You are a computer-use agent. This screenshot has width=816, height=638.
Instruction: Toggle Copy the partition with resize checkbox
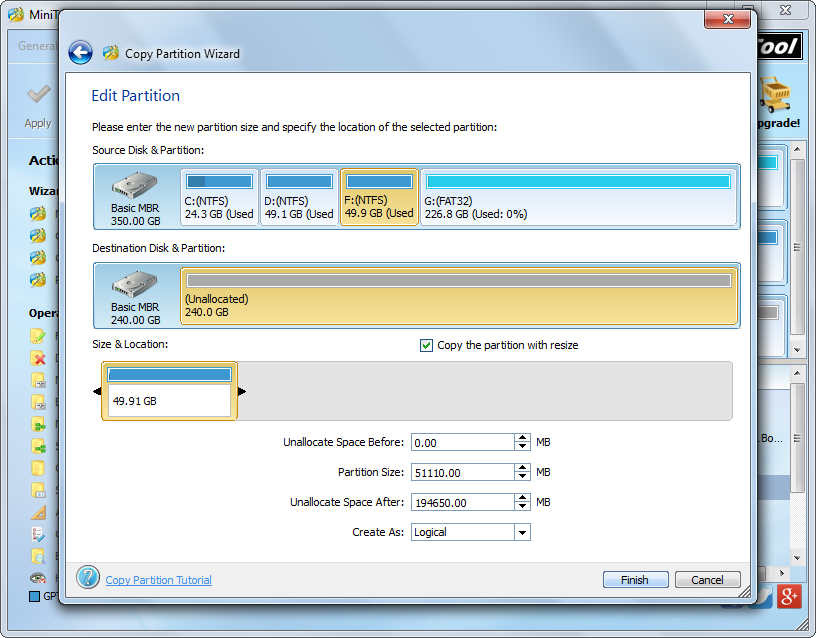[426, 346]
